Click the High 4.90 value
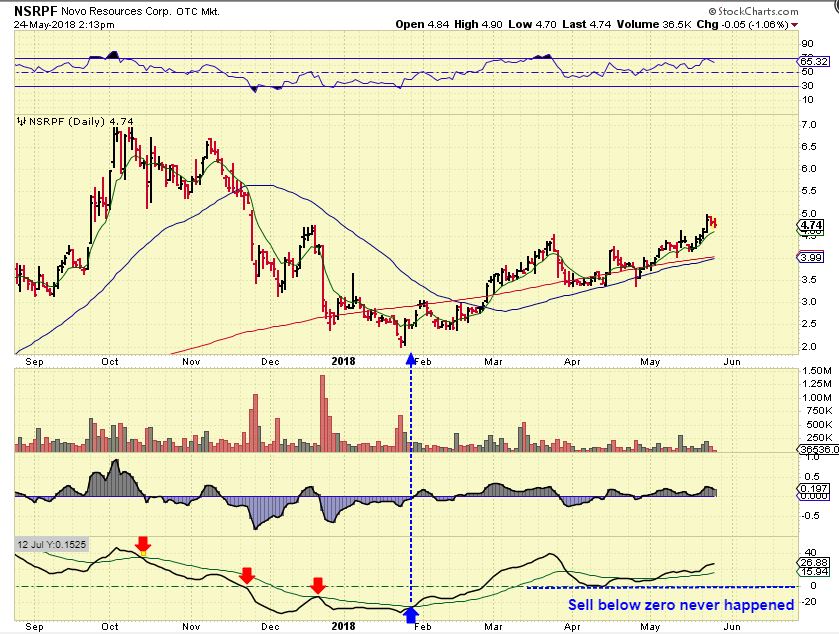839x634 pixels. point(478,25)
